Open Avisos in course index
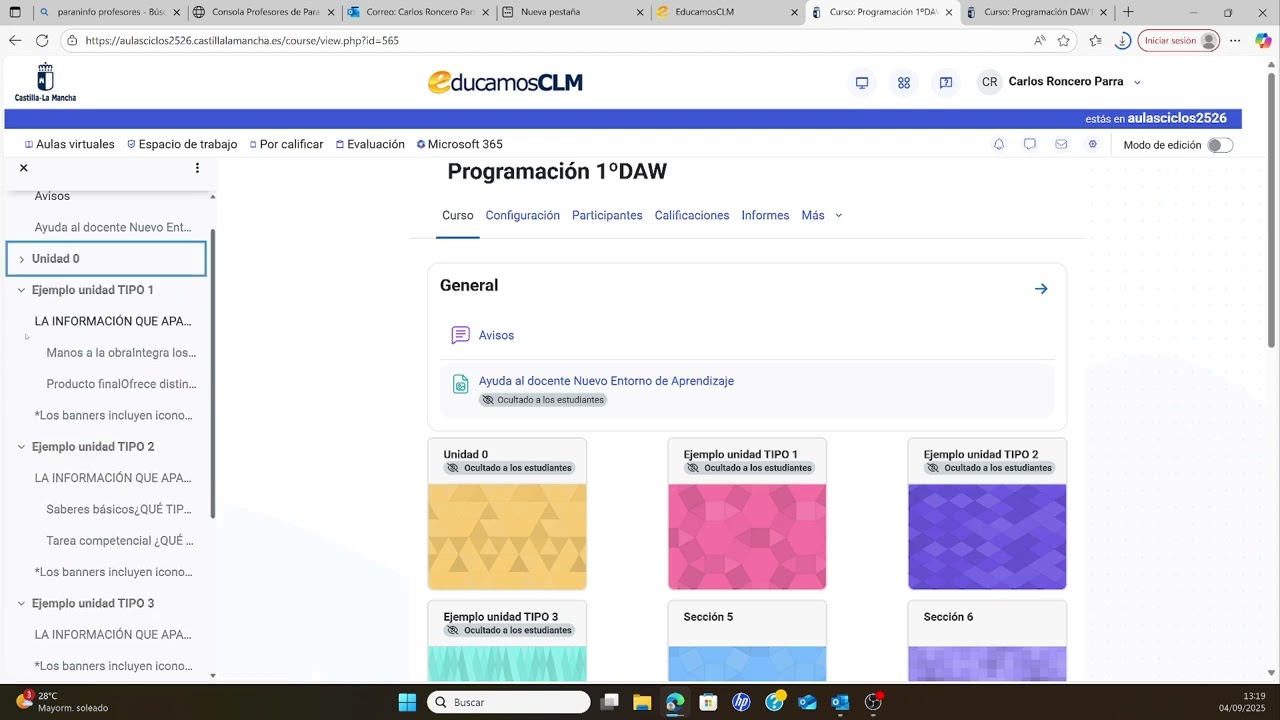The width and height of the screenshot is (1280, 720). pos(52,196)
